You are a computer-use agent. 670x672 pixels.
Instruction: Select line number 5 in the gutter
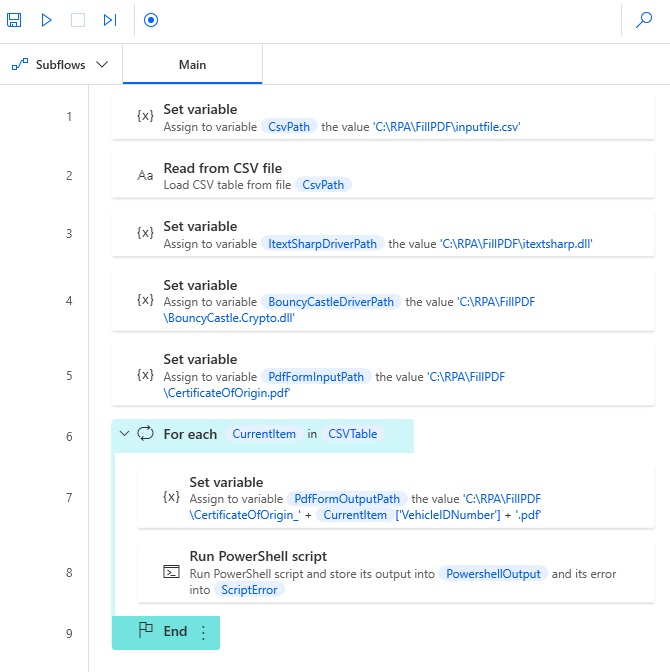click(69, 376)
